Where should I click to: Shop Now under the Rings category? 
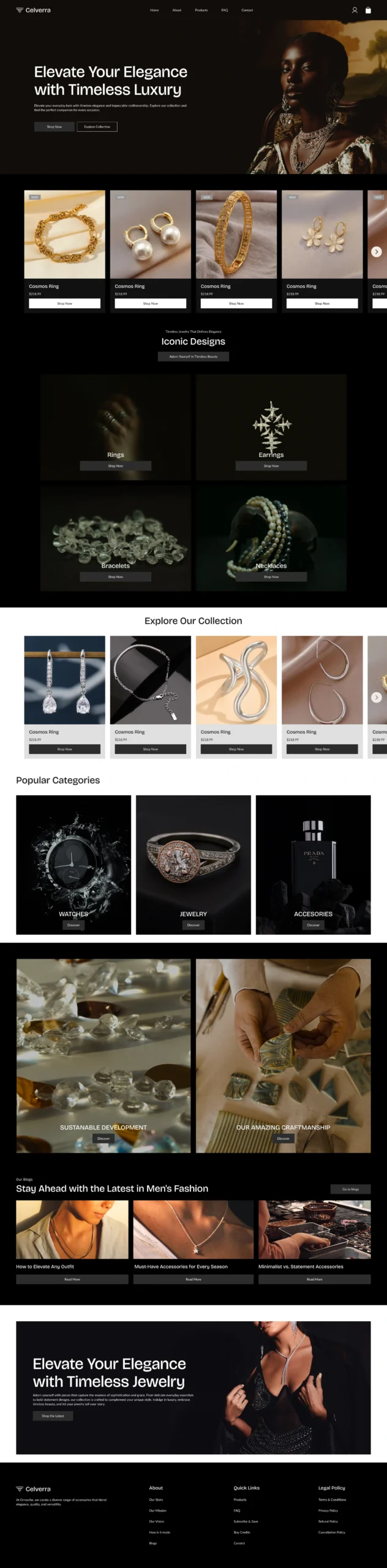116,466
